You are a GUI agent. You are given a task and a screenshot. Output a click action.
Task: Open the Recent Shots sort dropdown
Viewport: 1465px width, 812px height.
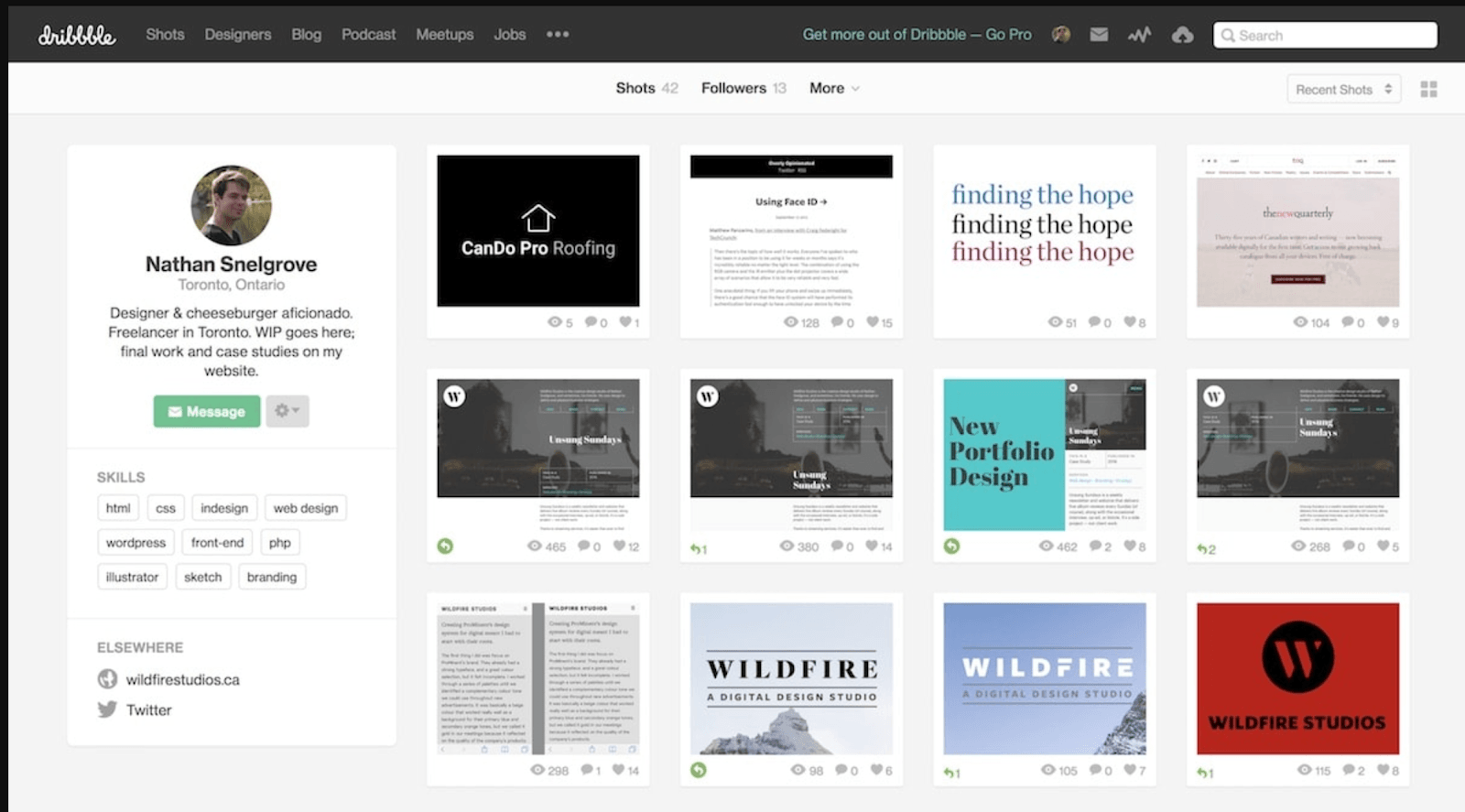[x=1343, y=89]
